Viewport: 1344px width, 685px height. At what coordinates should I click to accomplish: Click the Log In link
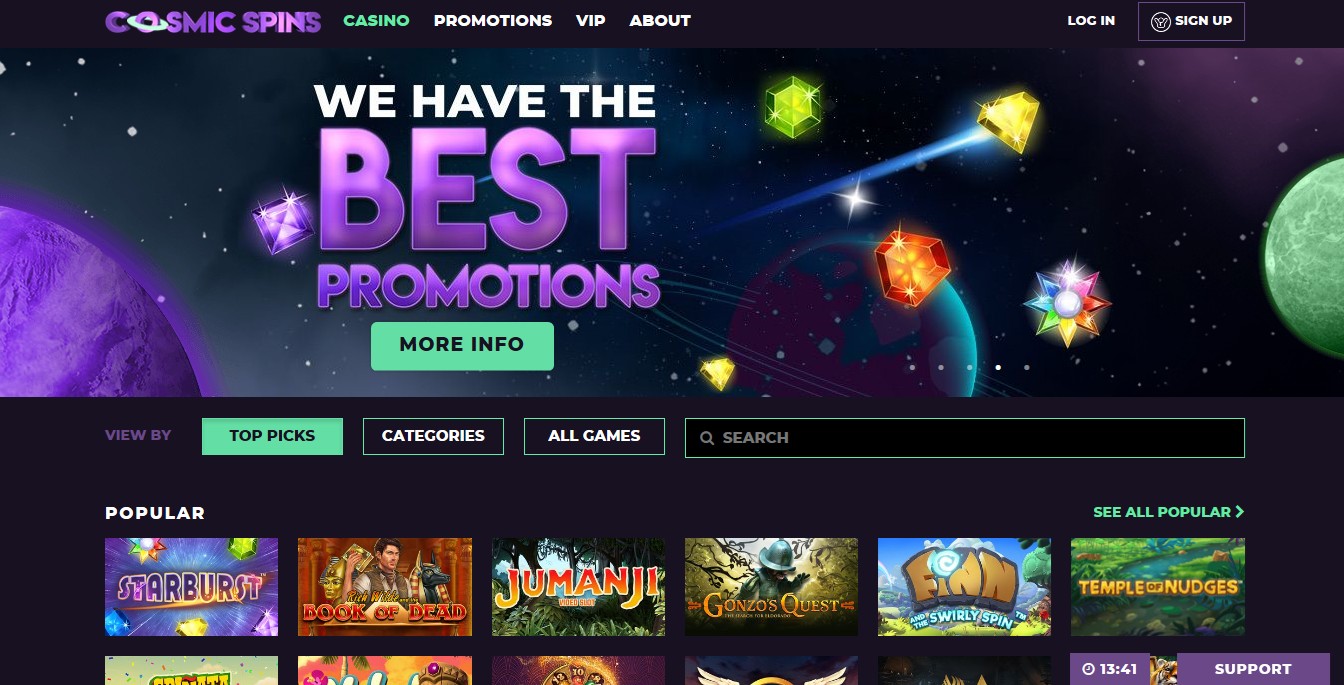coord(1091,20)
